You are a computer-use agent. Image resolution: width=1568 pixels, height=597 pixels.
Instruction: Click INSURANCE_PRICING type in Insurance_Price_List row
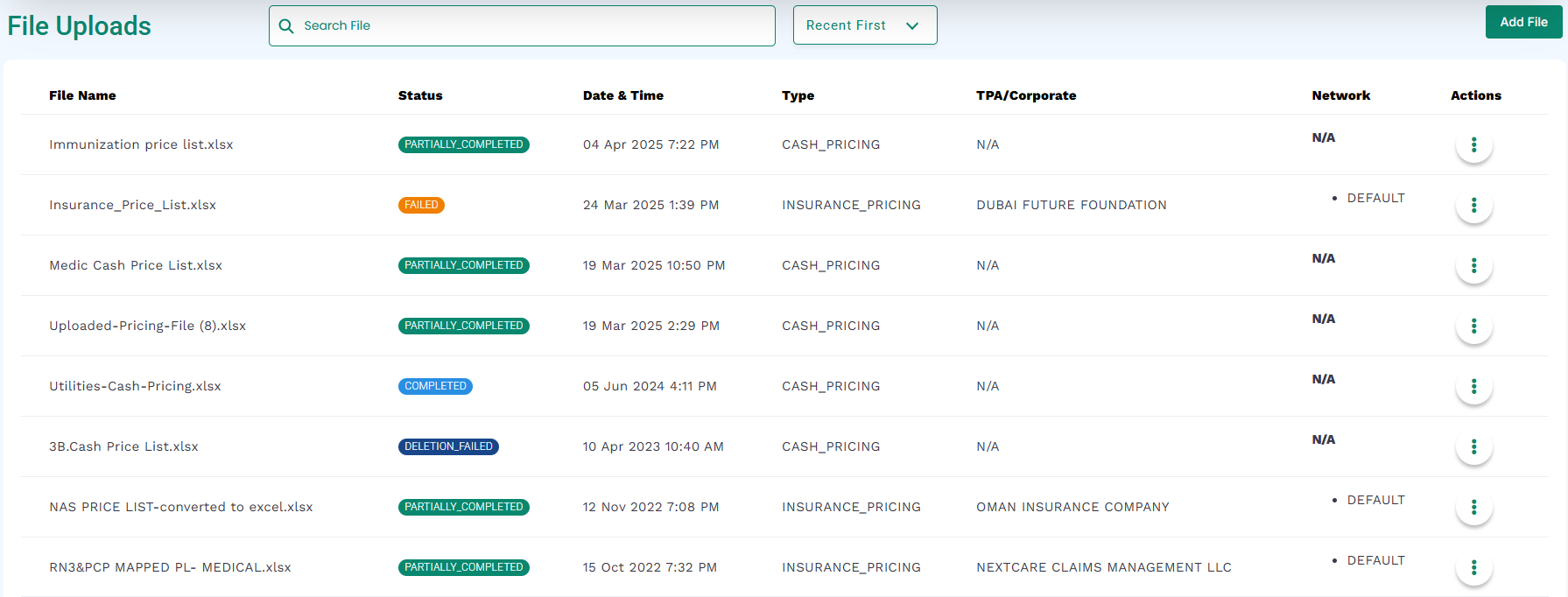tap(851, 205)
